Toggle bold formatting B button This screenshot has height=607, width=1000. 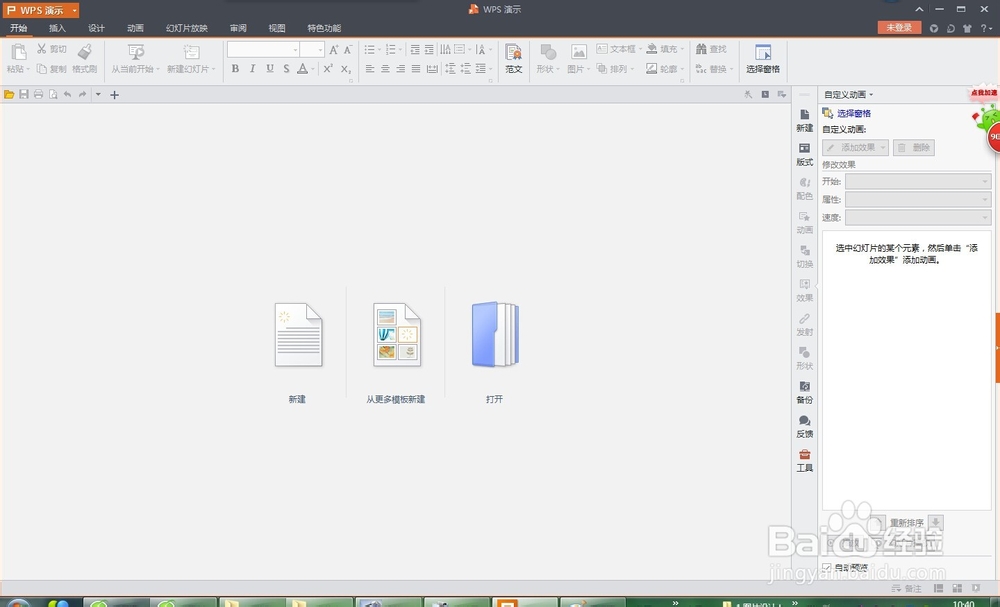click(235, 68)
